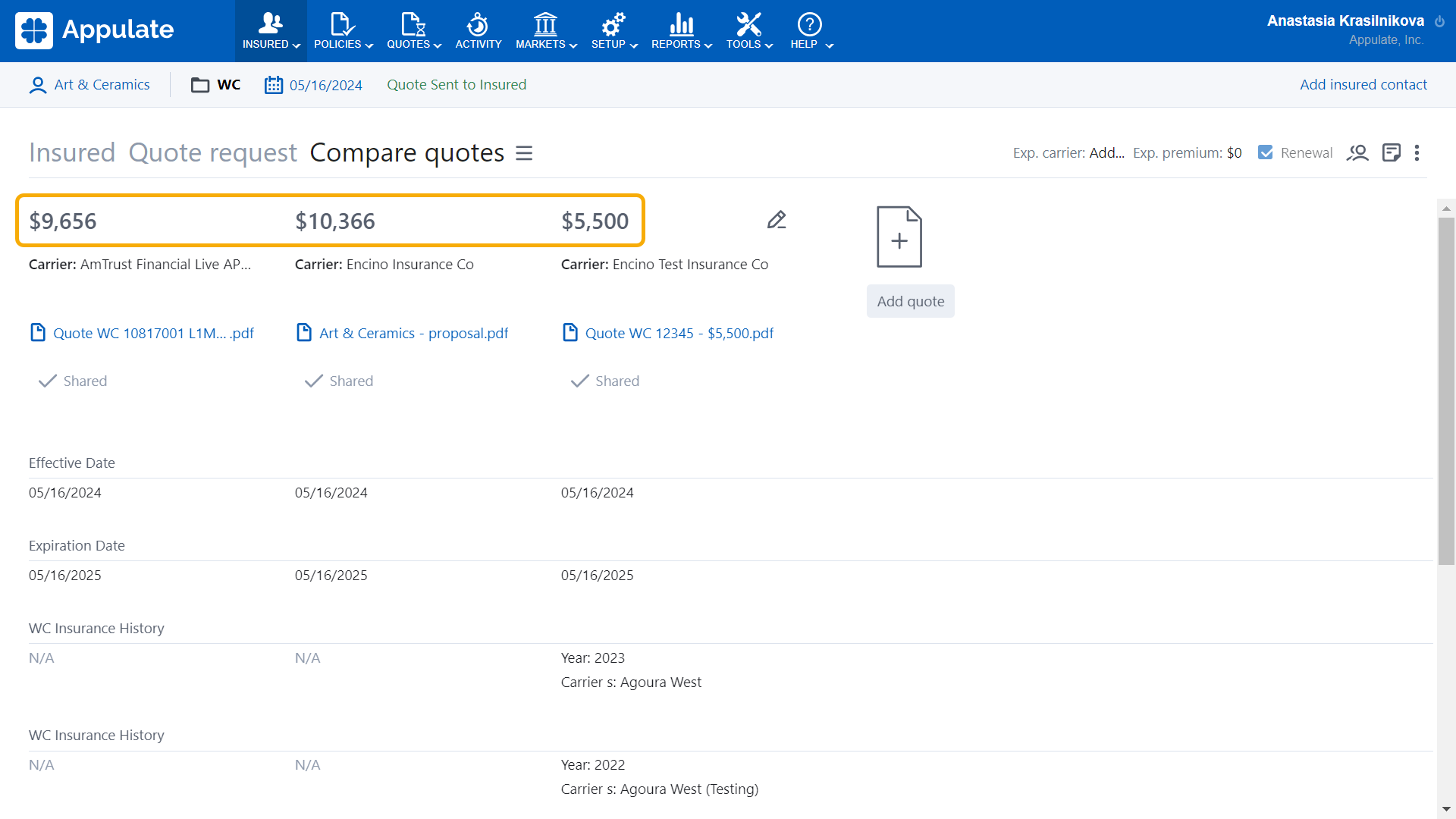Click the vertical scrollbar thumb
This screenshot has width=1456, height=819.
pyautogui.click(x=1446, y=391)
